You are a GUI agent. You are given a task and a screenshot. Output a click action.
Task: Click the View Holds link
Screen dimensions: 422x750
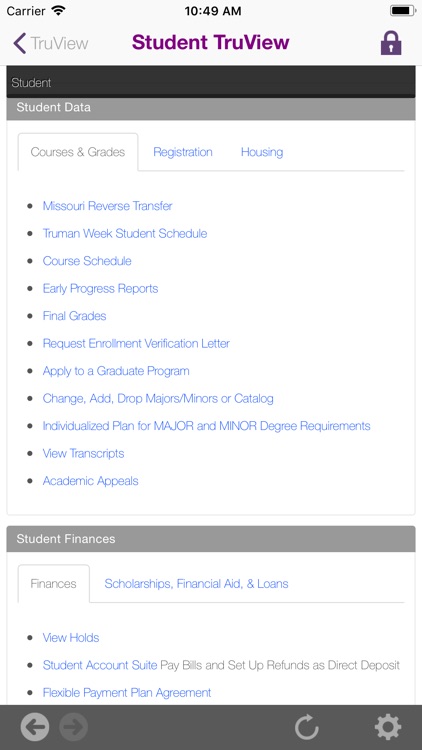point(71,638)
